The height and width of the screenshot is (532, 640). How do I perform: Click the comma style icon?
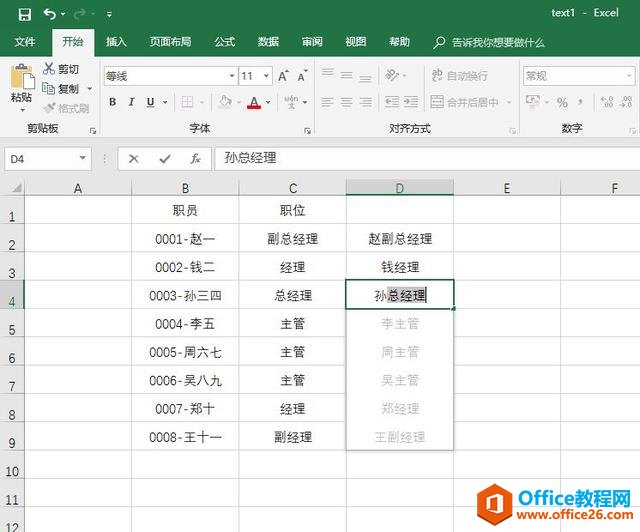coord(580,102)
